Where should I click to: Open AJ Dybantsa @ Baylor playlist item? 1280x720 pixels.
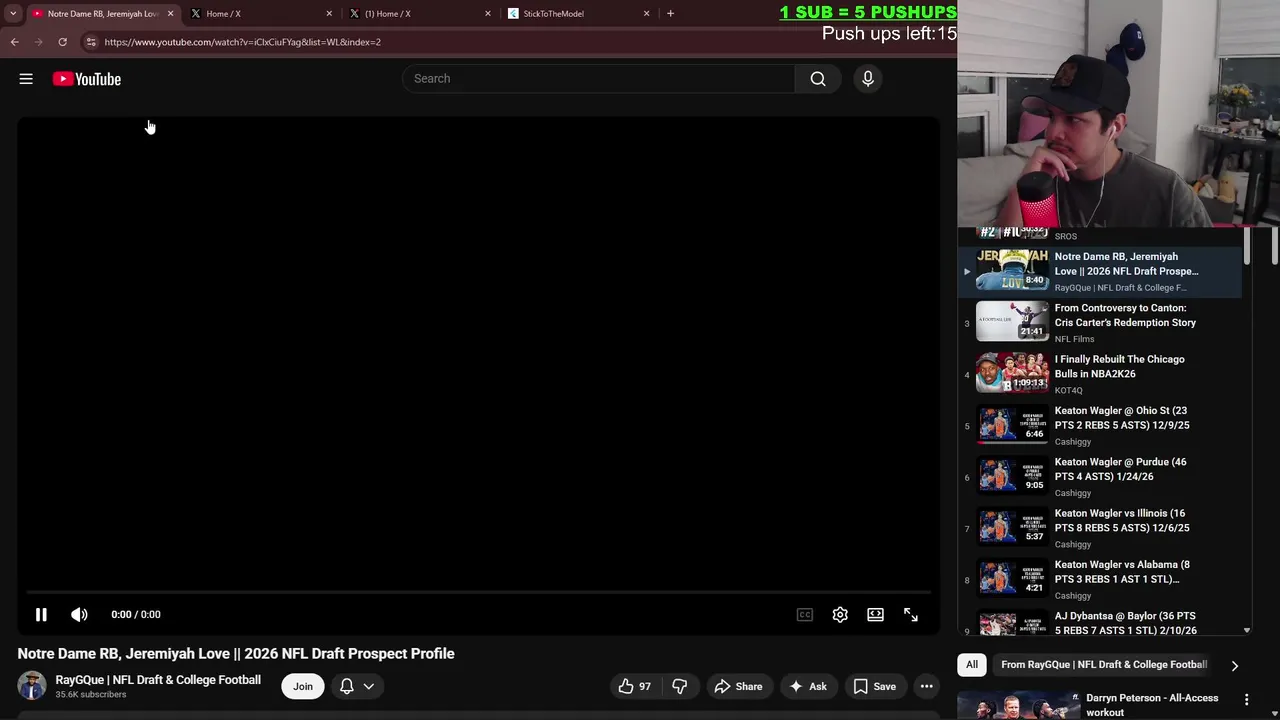tap(1100, 624)
